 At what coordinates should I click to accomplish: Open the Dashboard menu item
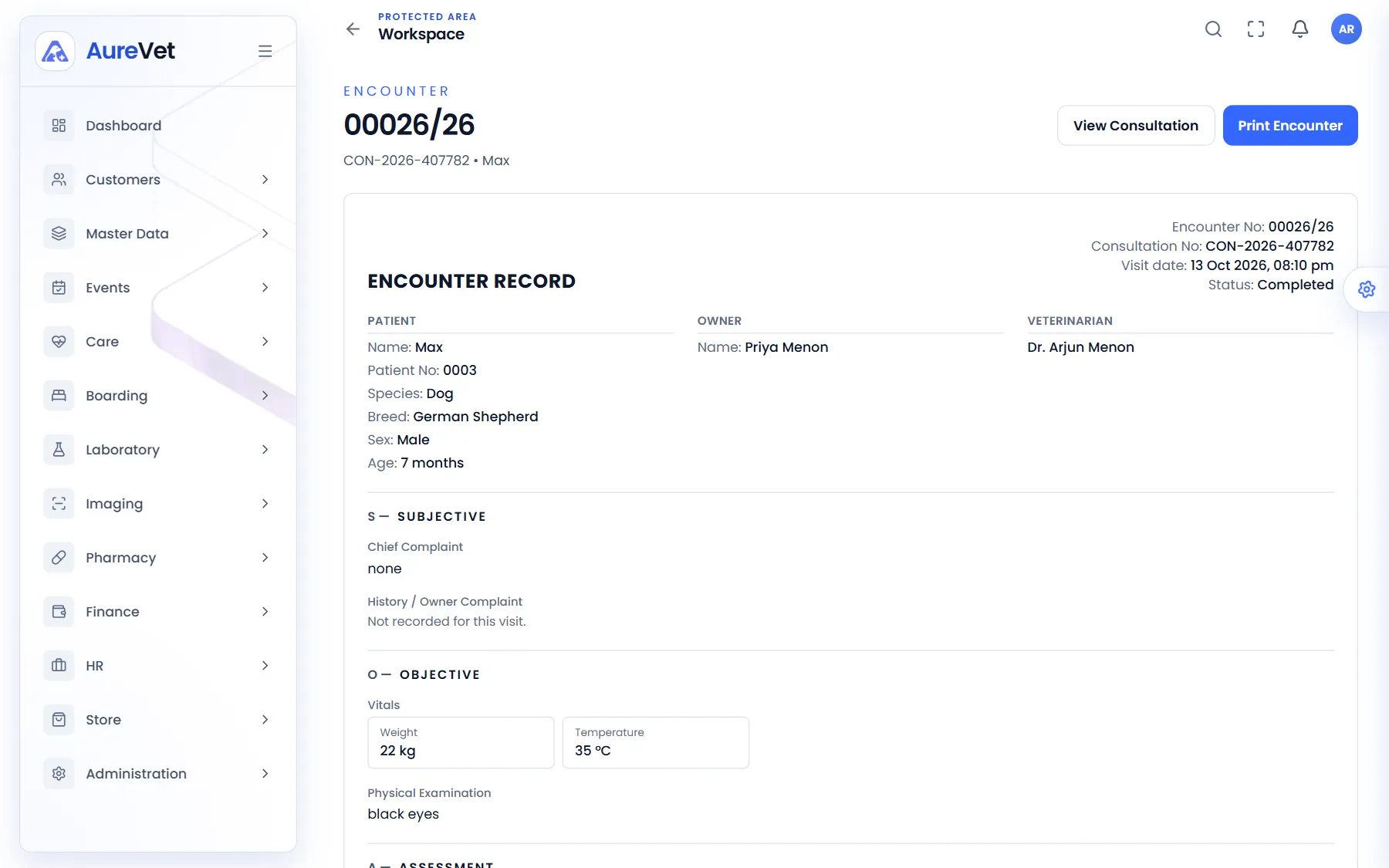tap(158, 126)
